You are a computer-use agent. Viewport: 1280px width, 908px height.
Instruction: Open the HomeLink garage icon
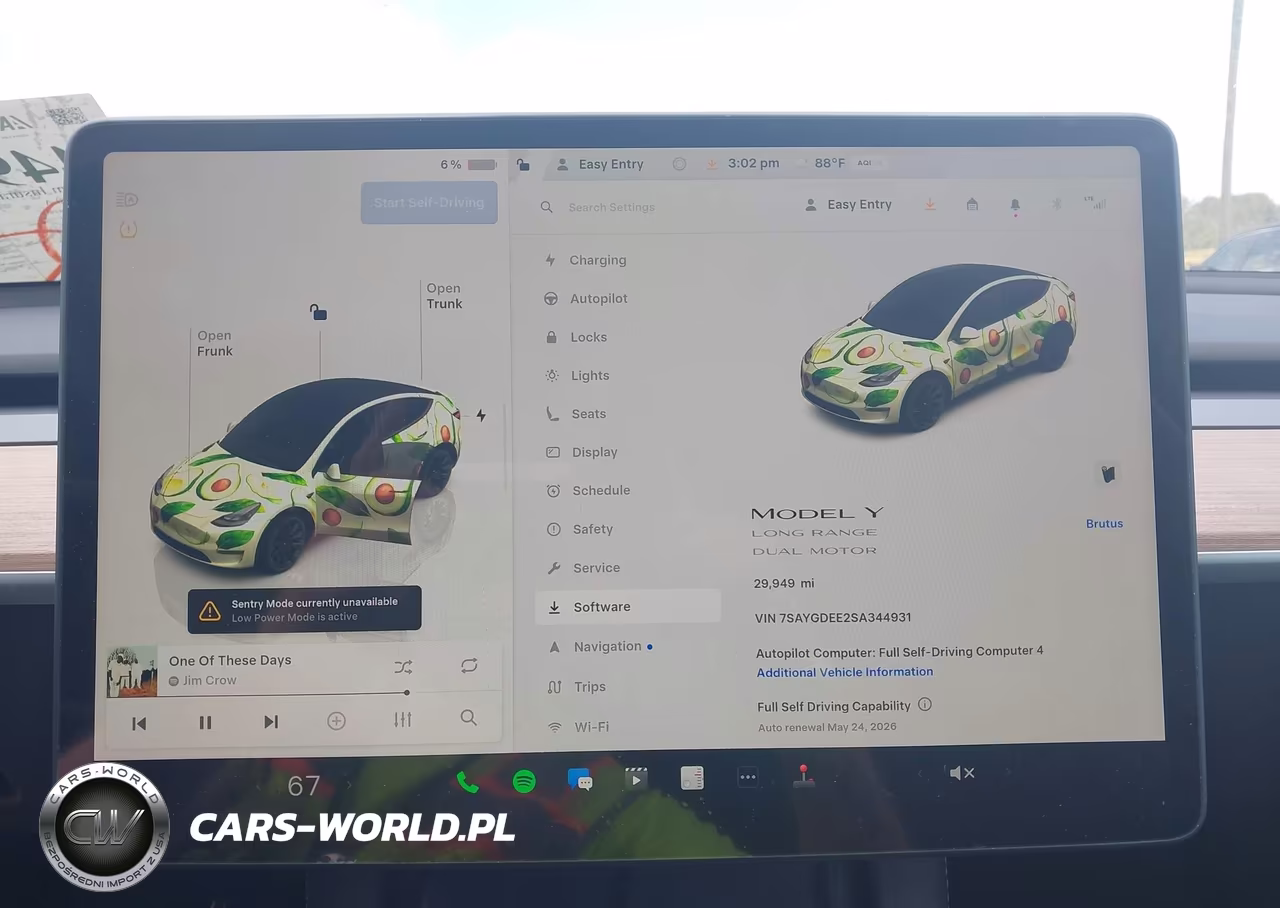(972, 204)
